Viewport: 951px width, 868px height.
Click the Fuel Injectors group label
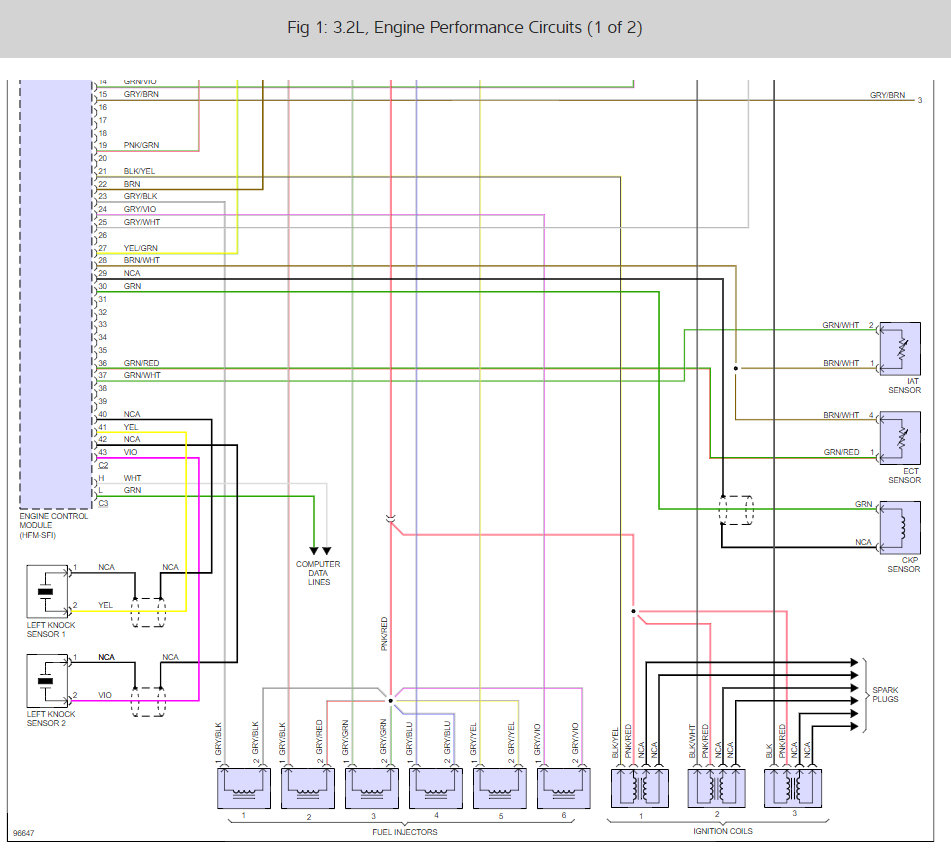click(405, 832)
